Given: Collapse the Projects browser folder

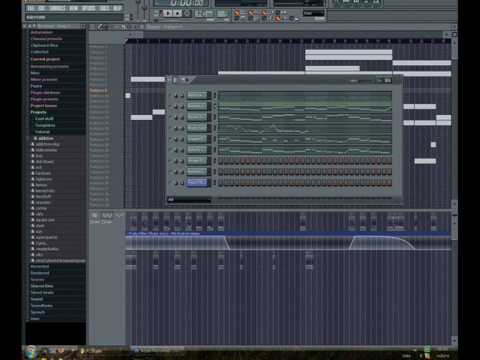Looking at the screenshot, I should (x=38, y=112).
